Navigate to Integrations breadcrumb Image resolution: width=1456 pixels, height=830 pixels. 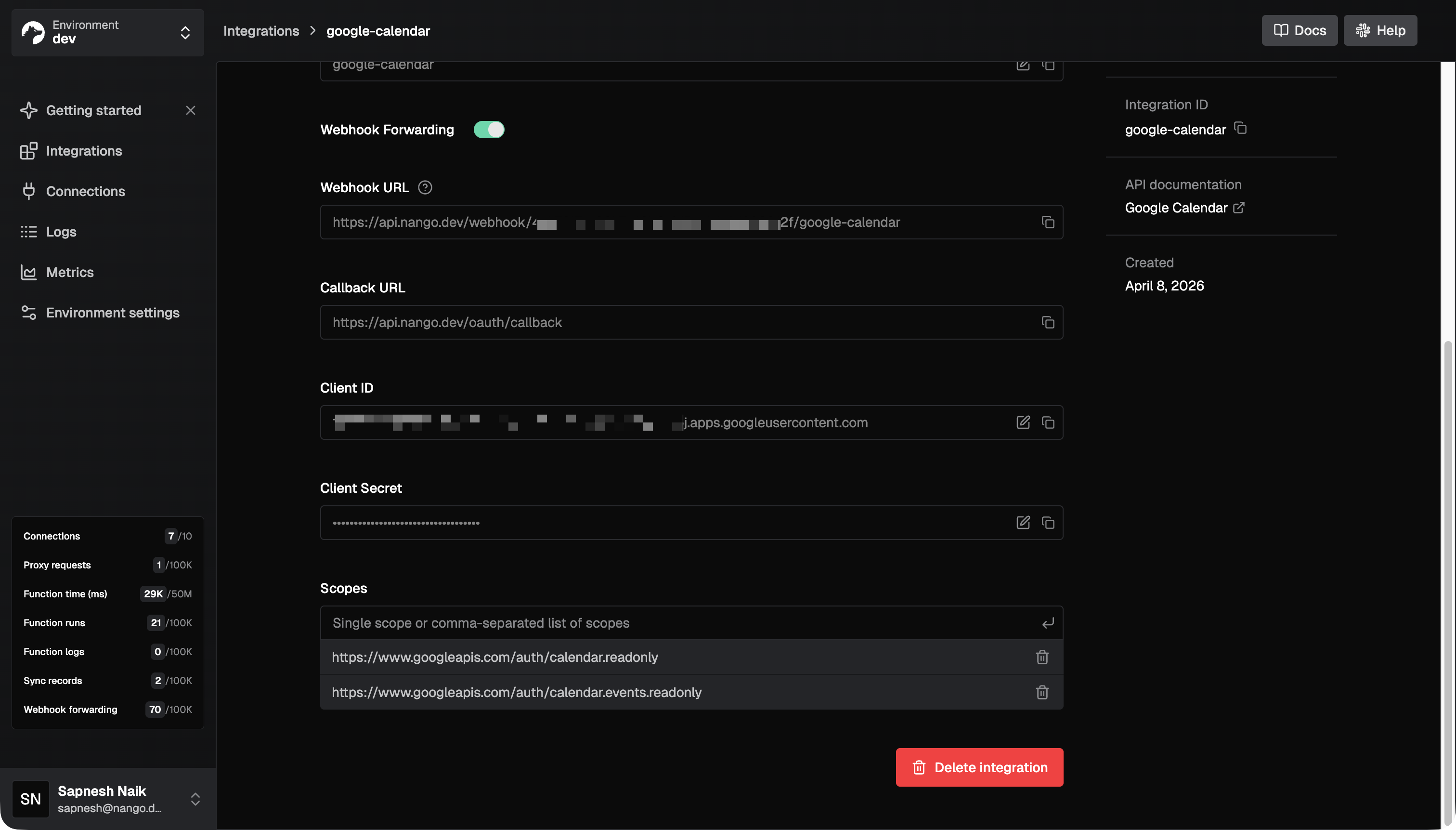click(x=261, y=31)
